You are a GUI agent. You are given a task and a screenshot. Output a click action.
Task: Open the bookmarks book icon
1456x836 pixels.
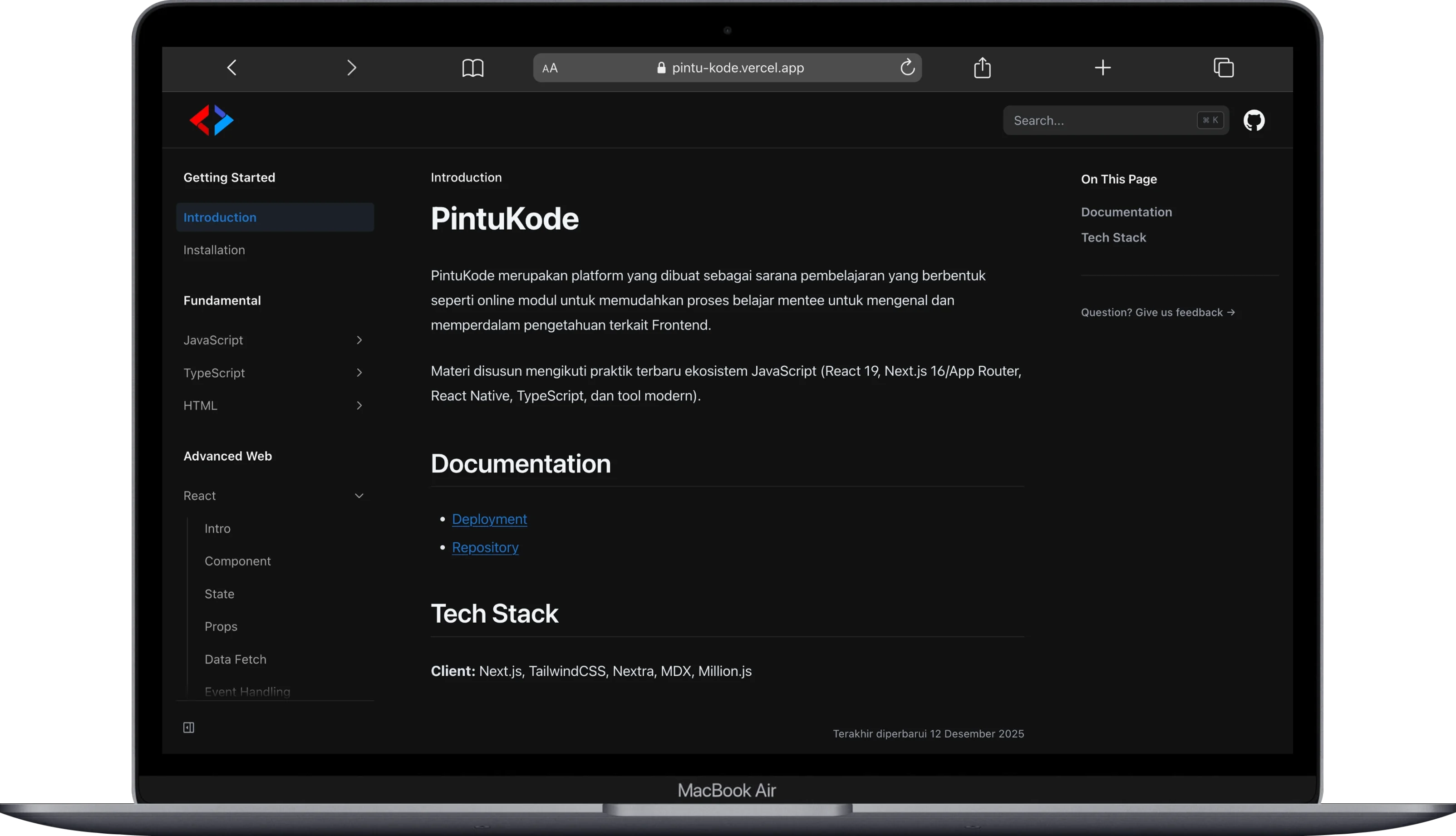pos(472,68)
